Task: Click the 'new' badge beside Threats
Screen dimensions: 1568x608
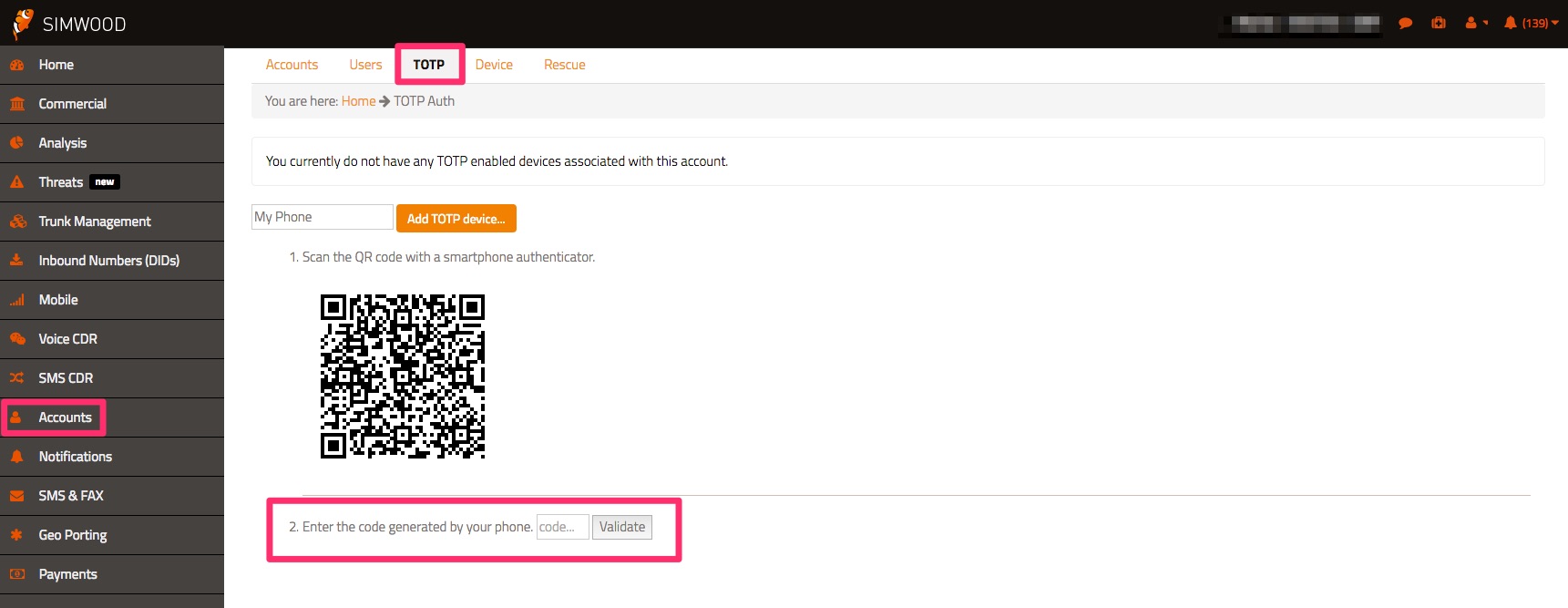Action: pos(105,182)
